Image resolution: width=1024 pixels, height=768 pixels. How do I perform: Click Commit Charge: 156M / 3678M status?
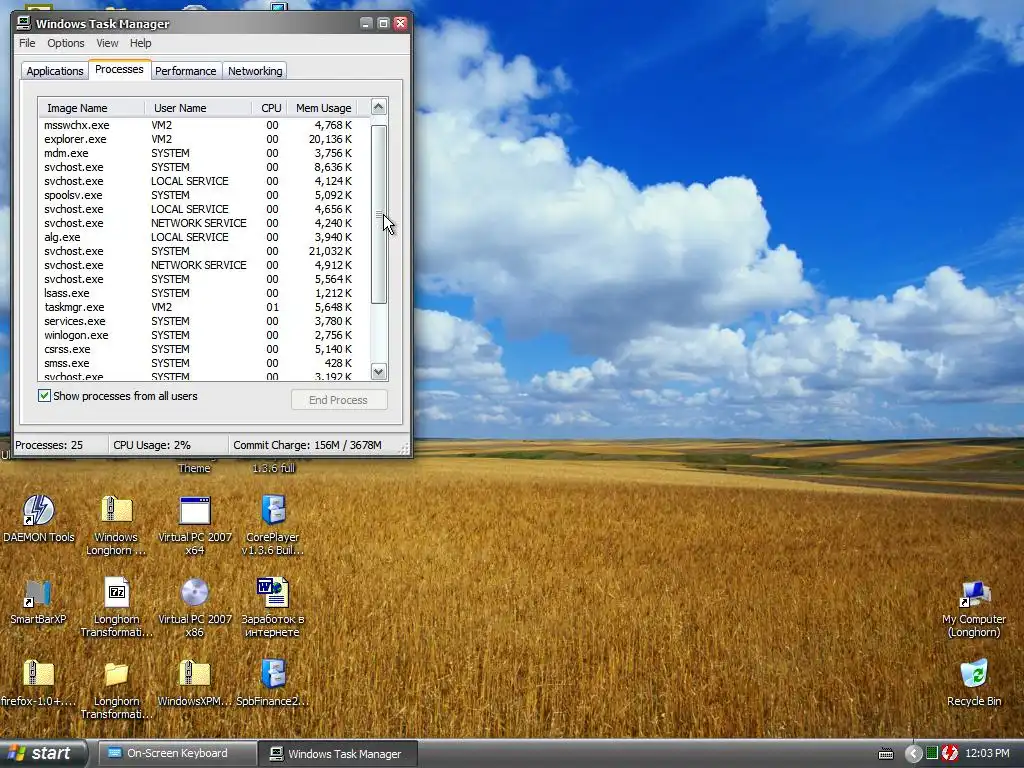click(313, 445)
